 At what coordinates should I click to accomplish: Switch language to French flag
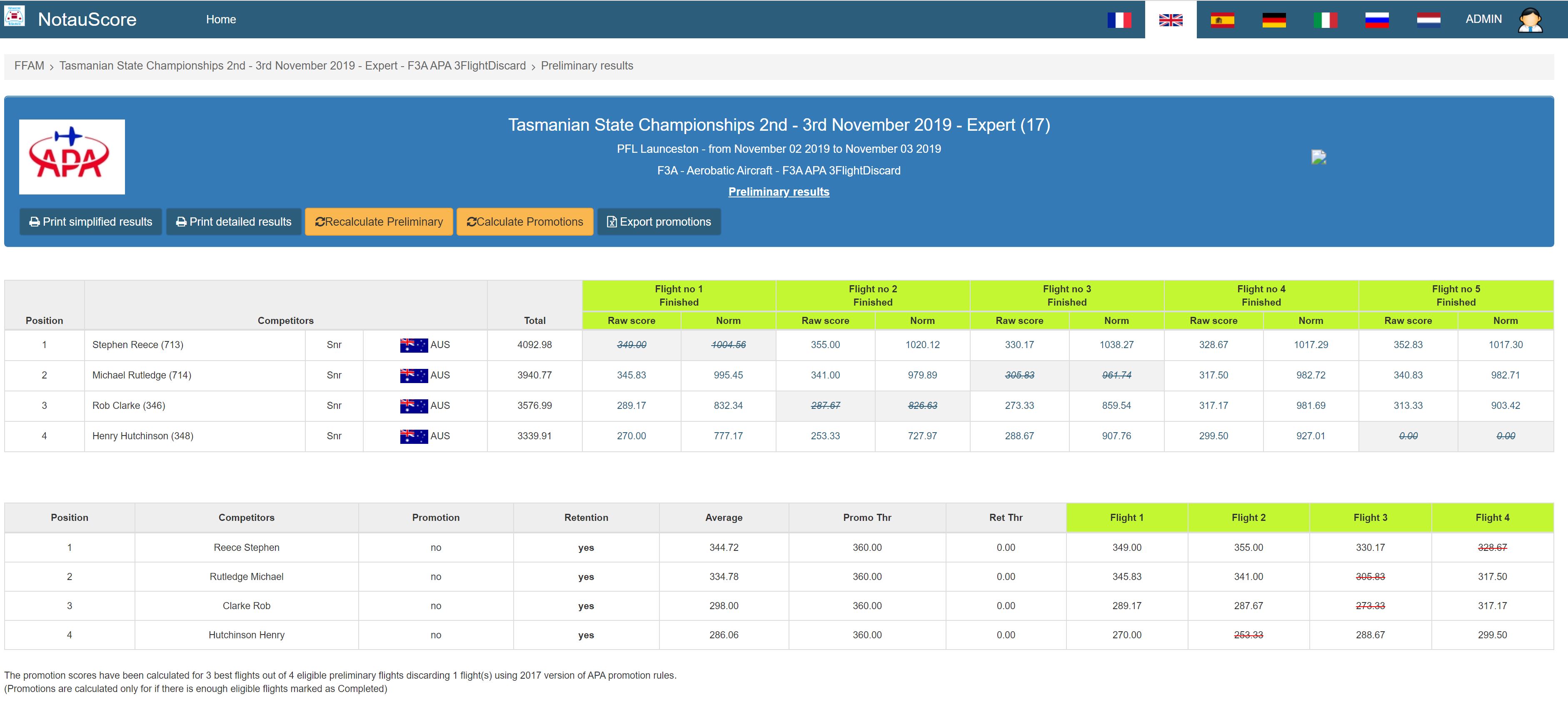coord(1119,20)
